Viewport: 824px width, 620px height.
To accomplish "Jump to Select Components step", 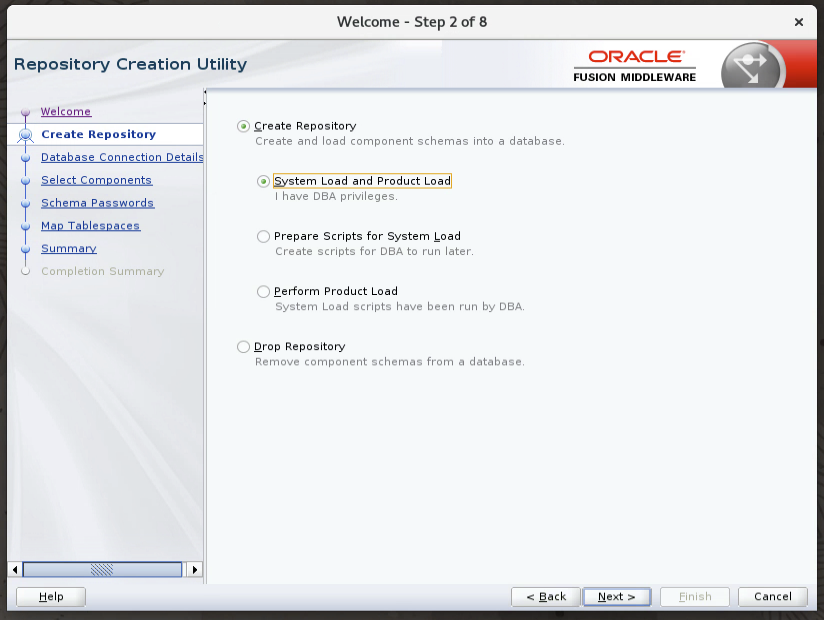I will click(x=97, y=180).
